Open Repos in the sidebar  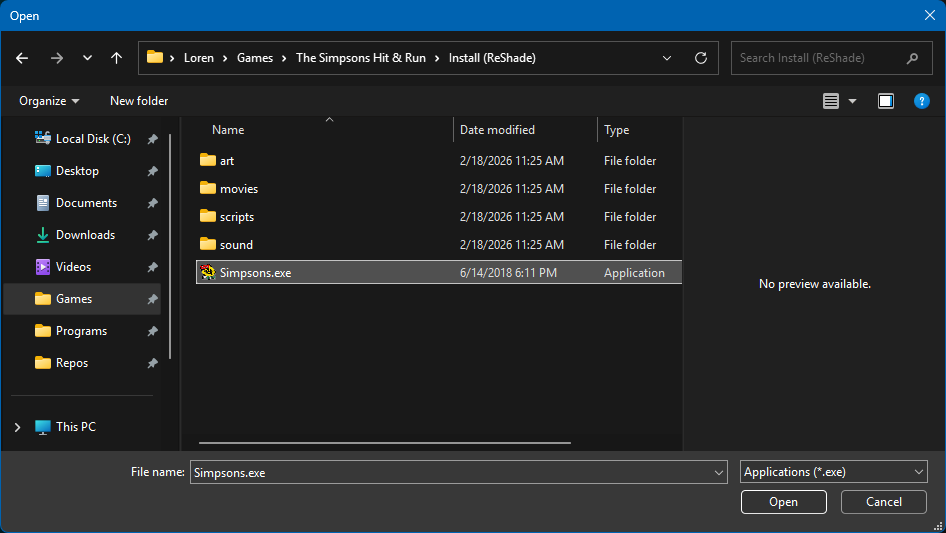83,363
